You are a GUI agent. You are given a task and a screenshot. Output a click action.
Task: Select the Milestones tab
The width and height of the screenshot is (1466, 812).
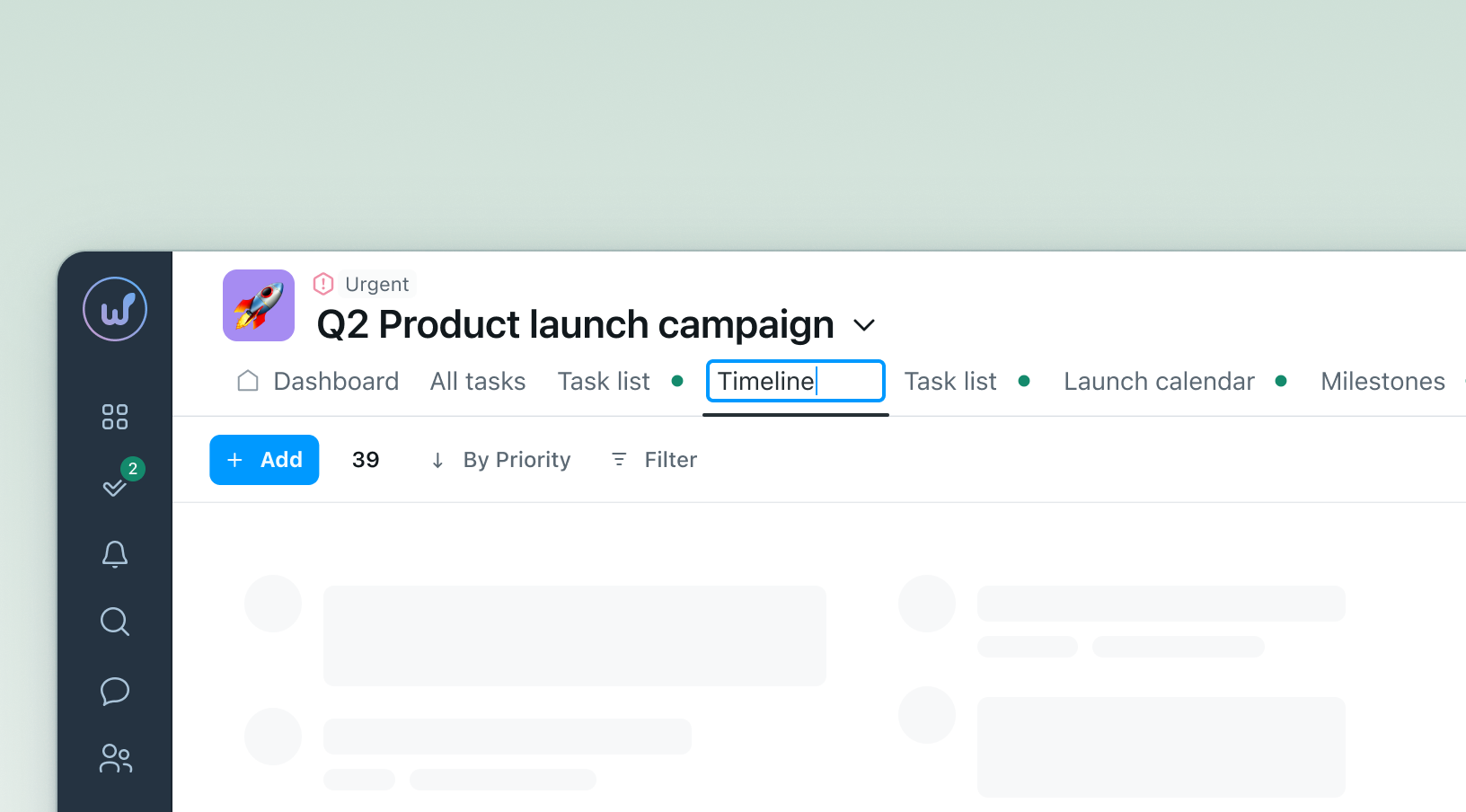click(1382, 382)
